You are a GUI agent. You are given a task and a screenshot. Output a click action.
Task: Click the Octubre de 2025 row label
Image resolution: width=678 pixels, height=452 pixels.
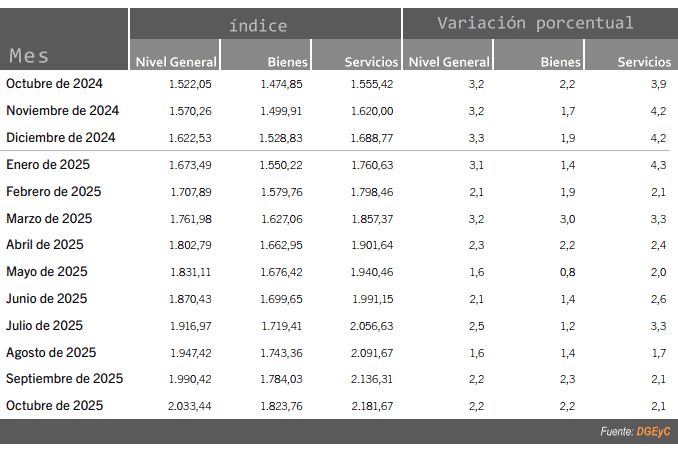(x=55, y=406)
